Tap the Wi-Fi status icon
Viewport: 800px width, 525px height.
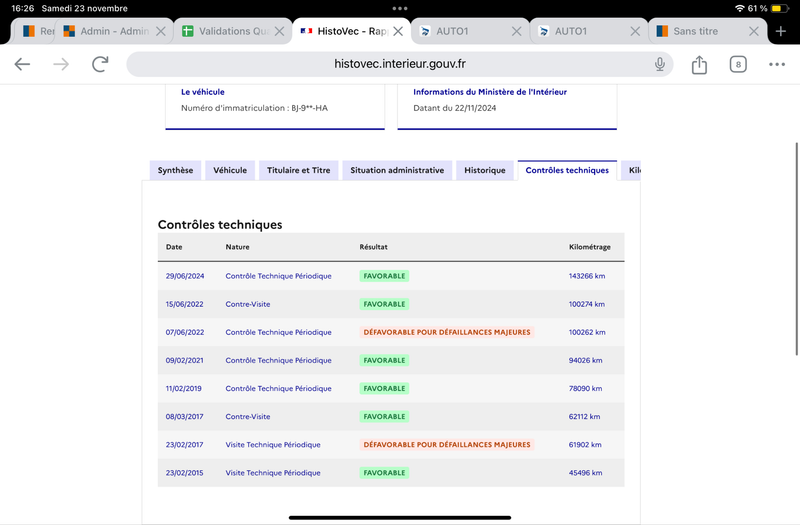(739, 8)
